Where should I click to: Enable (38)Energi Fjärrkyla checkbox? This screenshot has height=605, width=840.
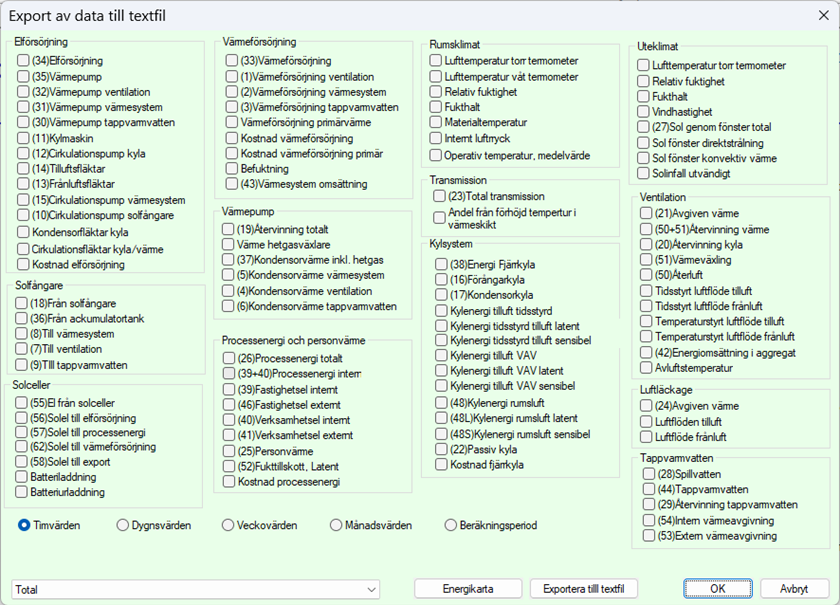(x=441, y=264)
